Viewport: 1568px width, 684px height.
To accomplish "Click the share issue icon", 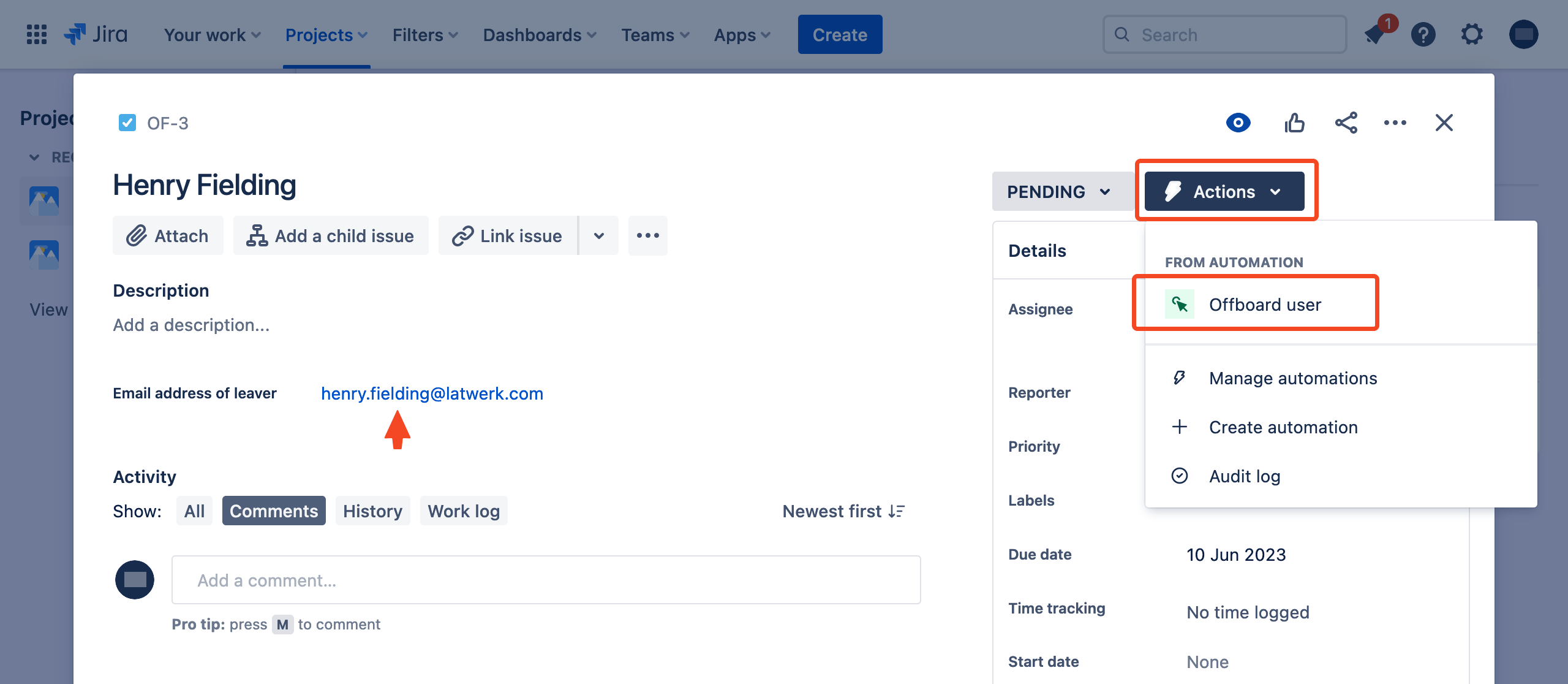I will pos(1346,123).
